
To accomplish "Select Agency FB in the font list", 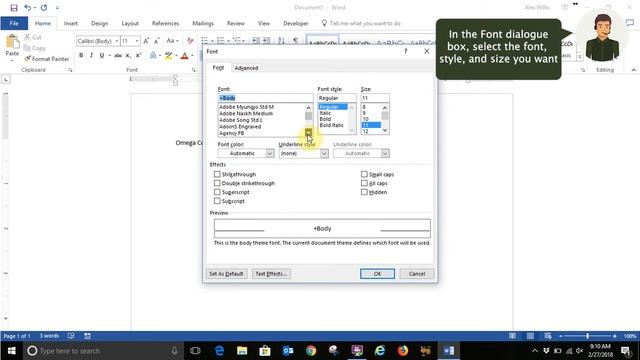I will [x=231, y=133].
